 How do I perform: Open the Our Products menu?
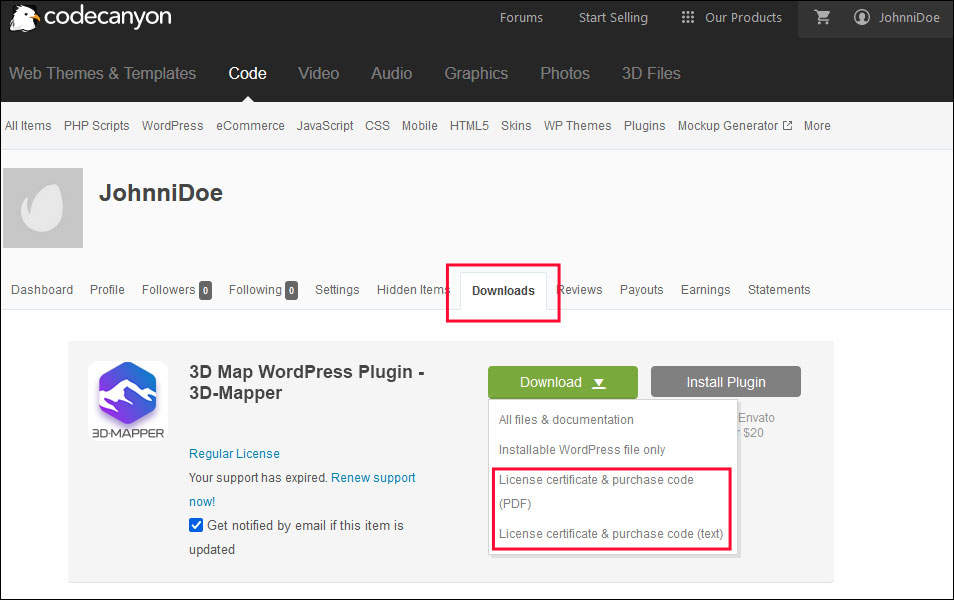743,18
